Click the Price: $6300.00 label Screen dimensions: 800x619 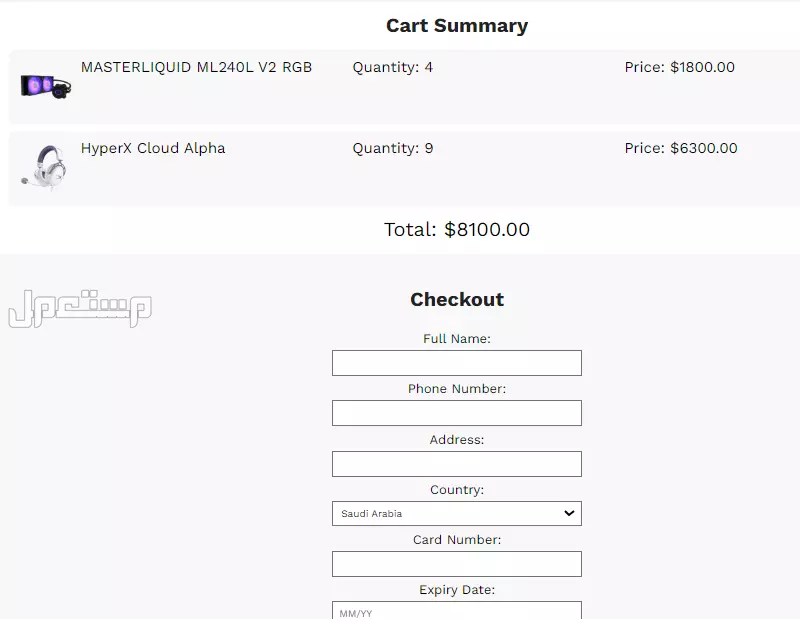pyautogui.click(x=681, y=148)
